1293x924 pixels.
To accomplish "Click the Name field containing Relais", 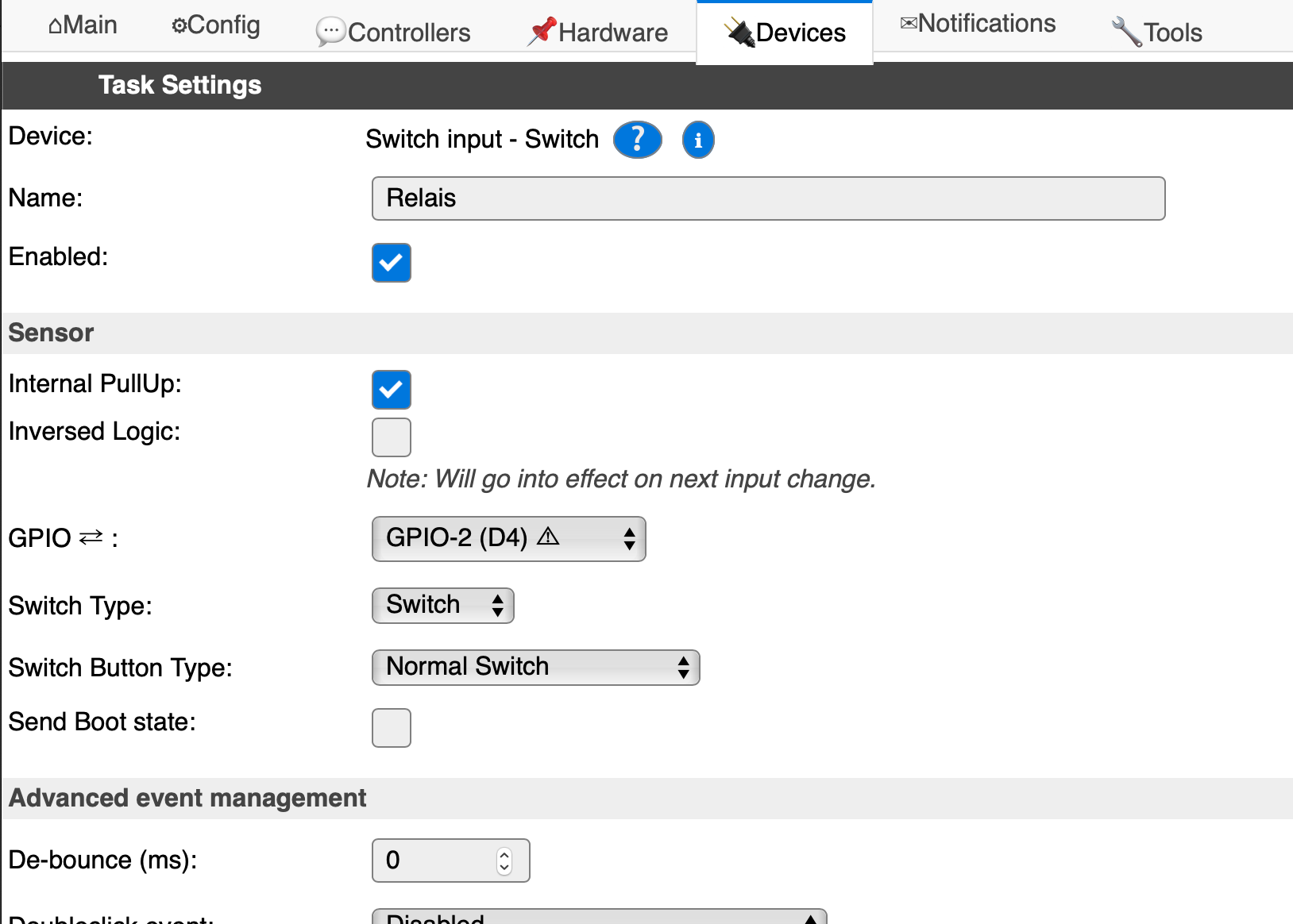I will tap(769, 198).
